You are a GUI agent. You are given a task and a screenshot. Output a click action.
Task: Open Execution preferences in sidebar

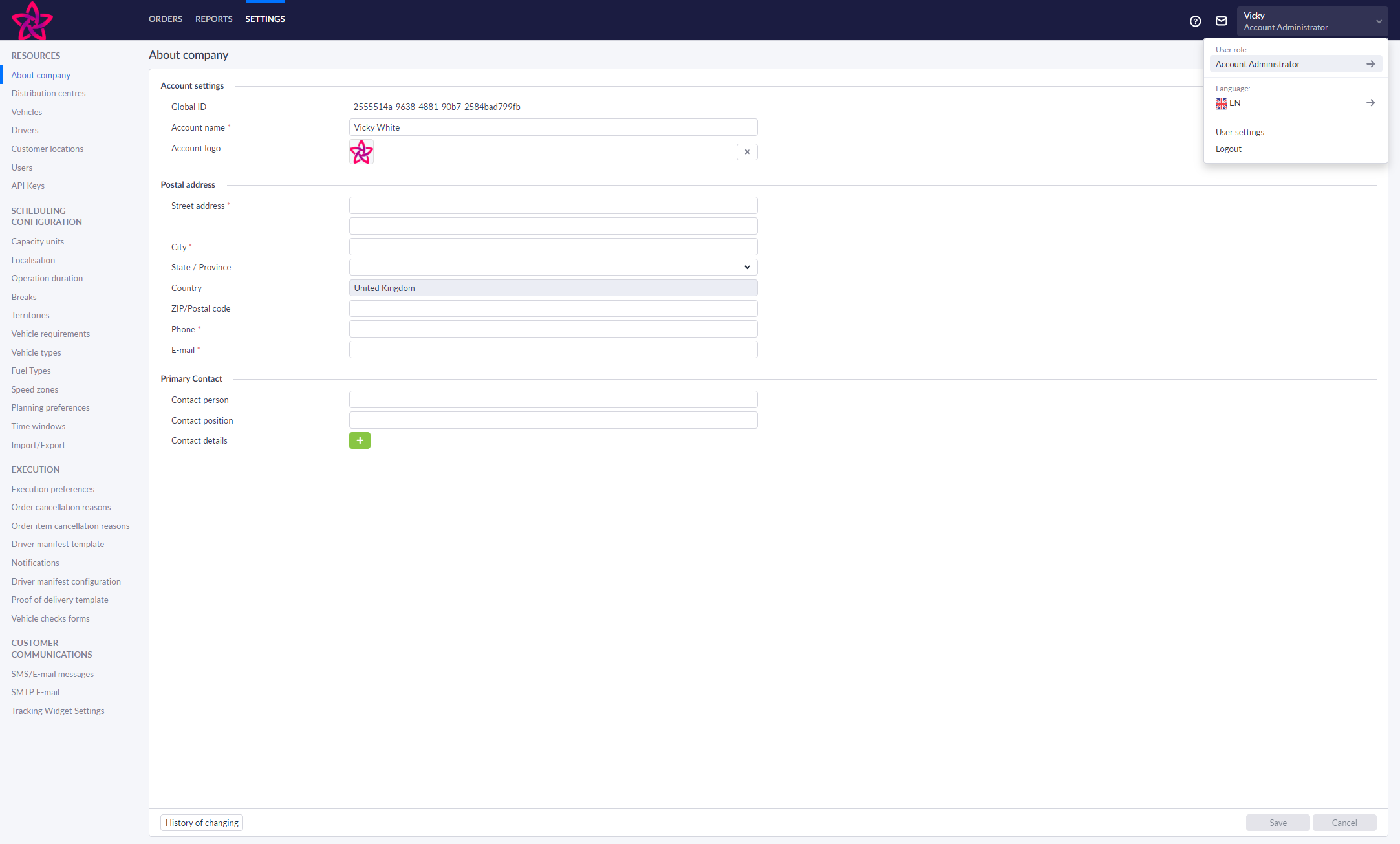point(52,489)
